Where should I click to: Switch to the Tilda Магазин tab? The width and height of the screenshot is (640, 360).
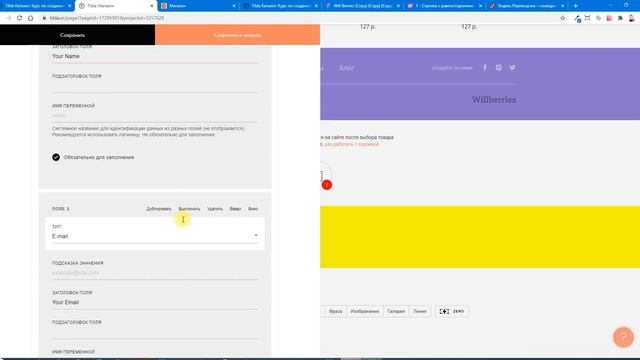116,6
